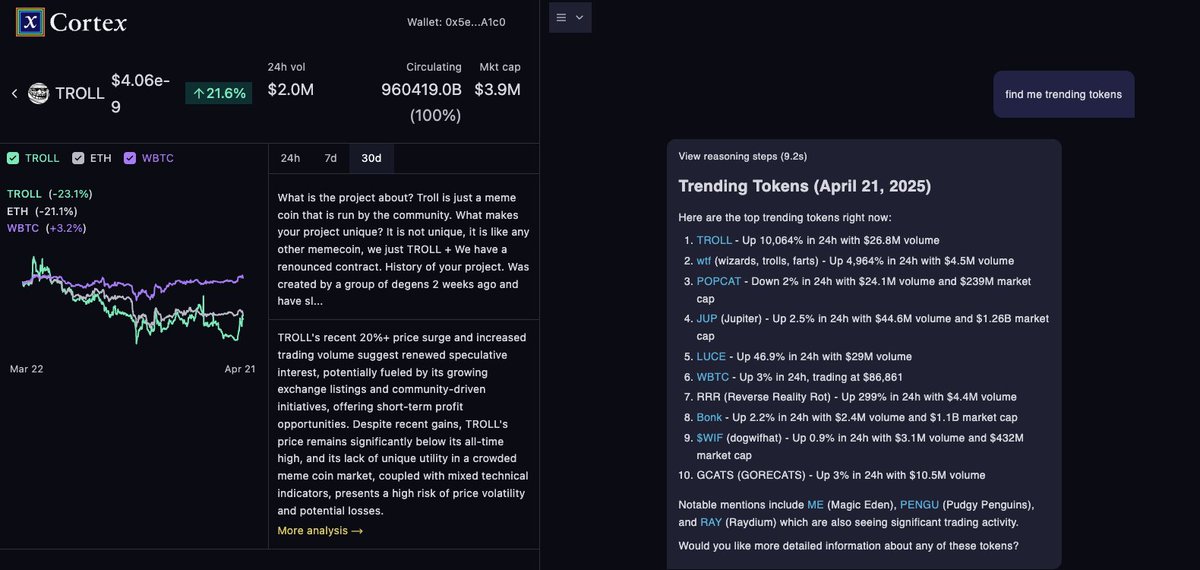
Task: Click the GCATS (GORECATS) list row
Action: coord(840,475)
